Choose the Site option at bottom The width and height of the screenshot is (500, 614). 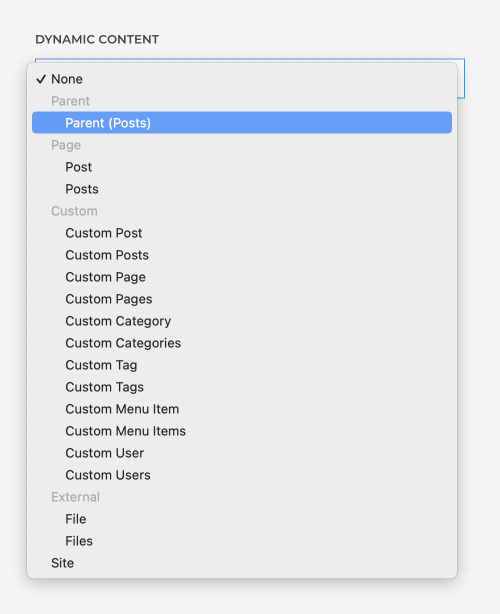(x=242, y=563)
